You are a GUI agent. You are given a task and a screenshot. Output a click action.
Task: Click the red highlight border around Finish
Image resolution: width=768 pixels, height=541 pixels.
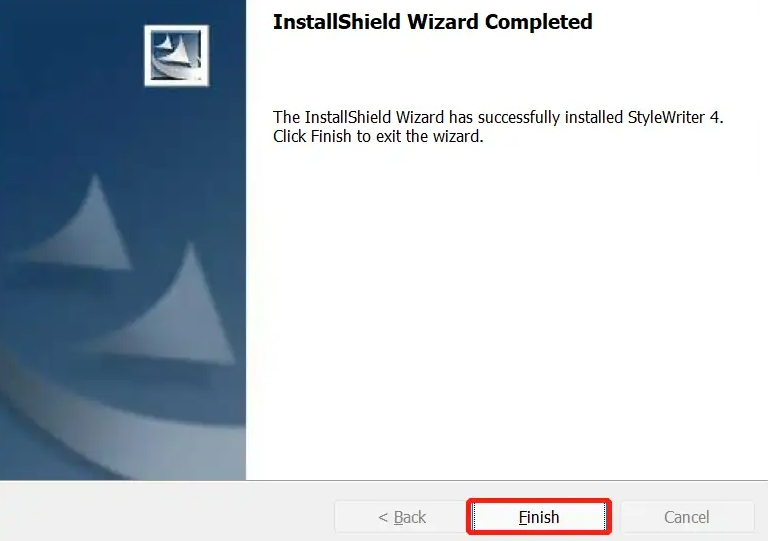coord(539,500)
